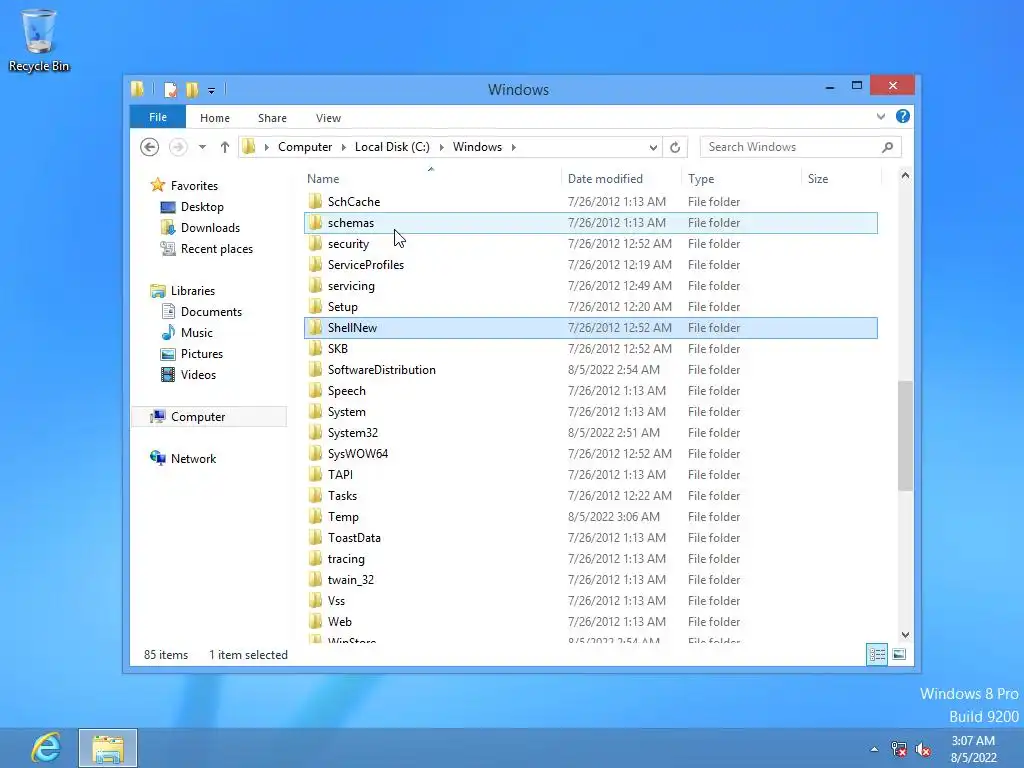Viewport: 1024px width, 768px height.
Task: Select the Temp folder name
Action: coord(343,517)
